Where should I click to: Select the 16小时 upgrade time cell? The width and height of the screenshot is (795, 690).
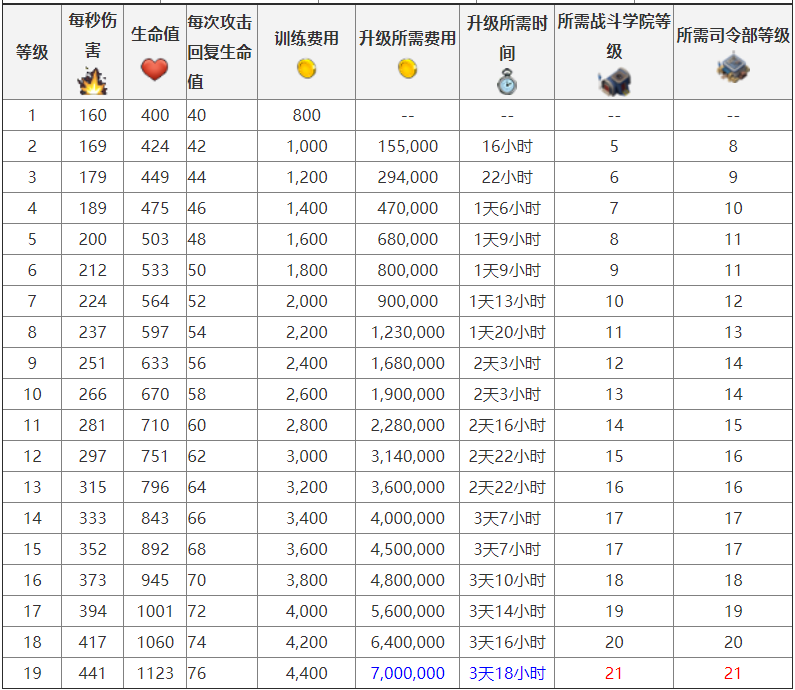(x=507, y=146)
